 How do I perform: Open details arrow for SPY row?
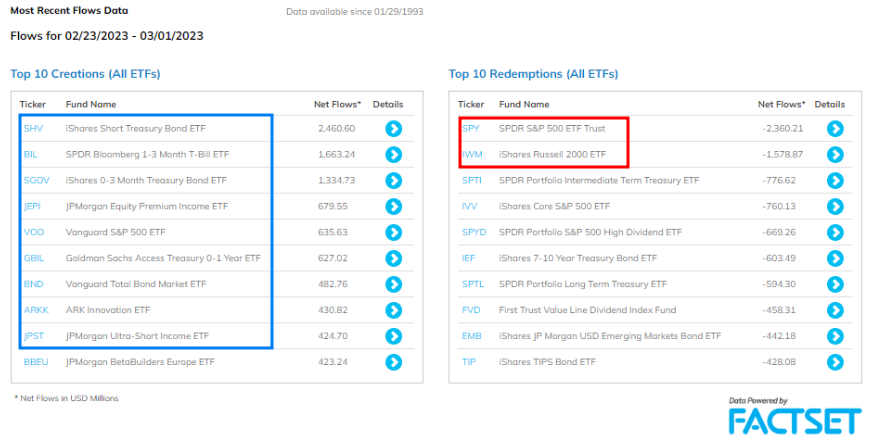tap(835, 129)
